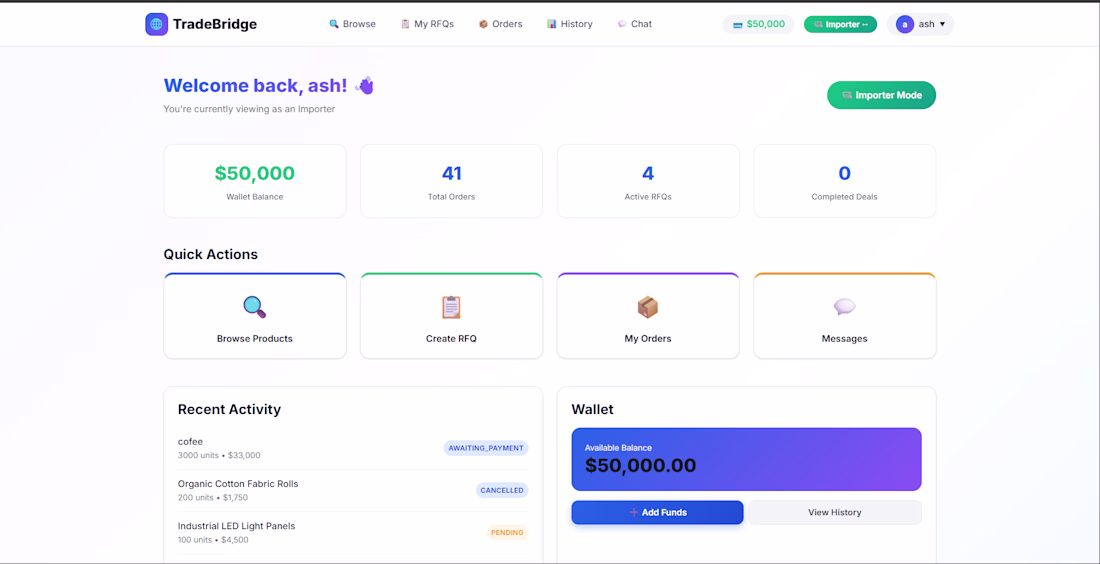Click the speech bubble icon beside Chat
1100x564 pixels.
point(622,24)
